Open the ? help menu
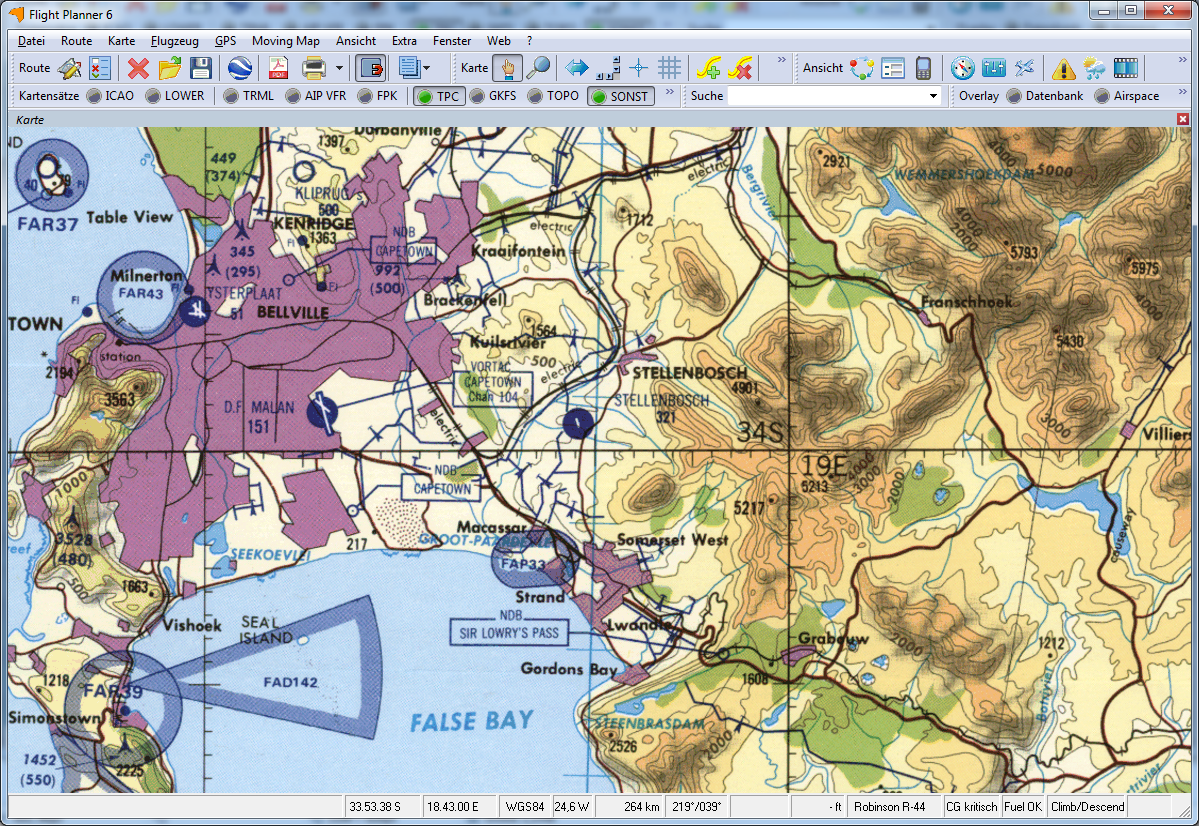Screen dimensions: 1199x826 530,41
